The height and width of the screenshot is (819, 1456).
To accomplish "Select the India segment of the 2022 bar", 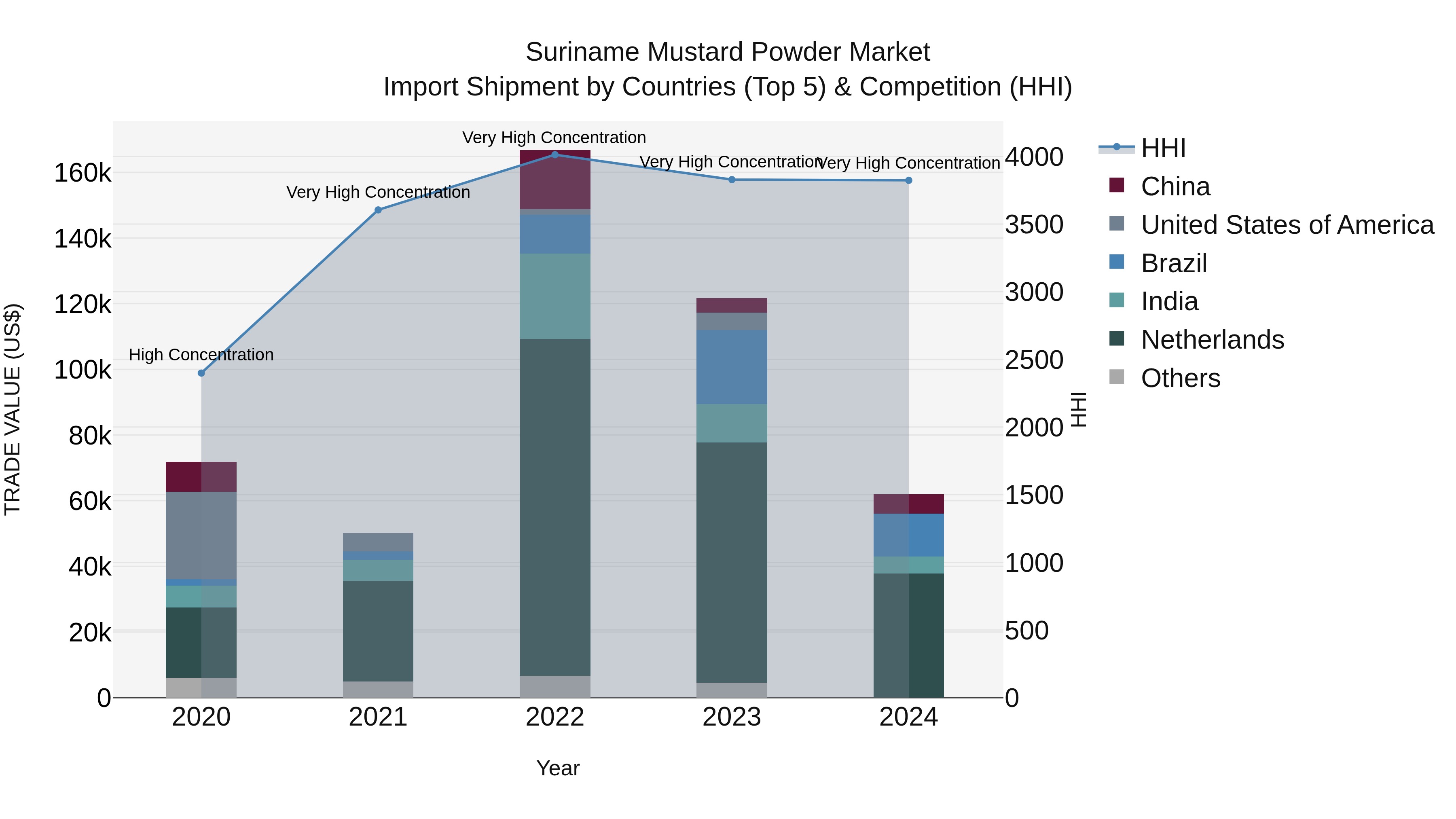I will (555, 296).
